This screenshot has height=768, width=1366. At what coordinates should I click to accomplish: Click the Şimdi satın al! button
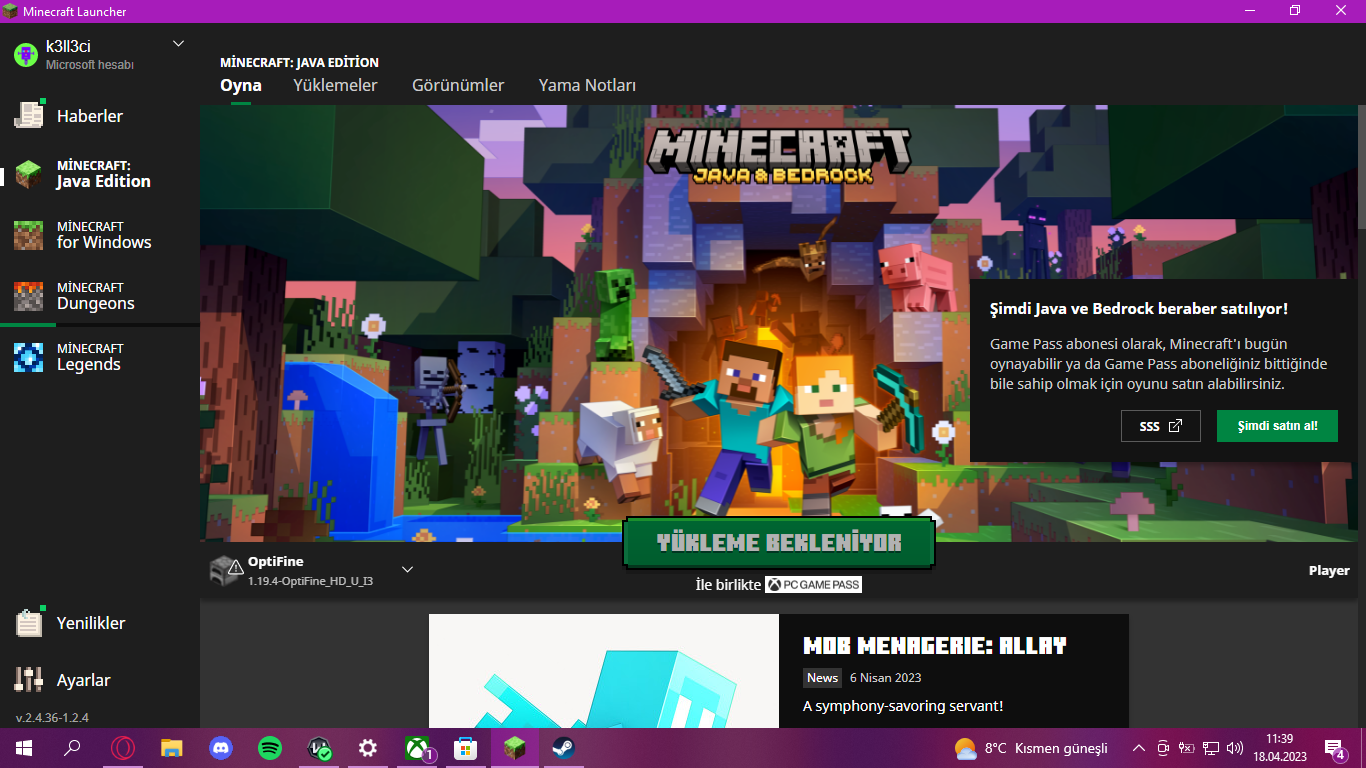coord(1277,426)
